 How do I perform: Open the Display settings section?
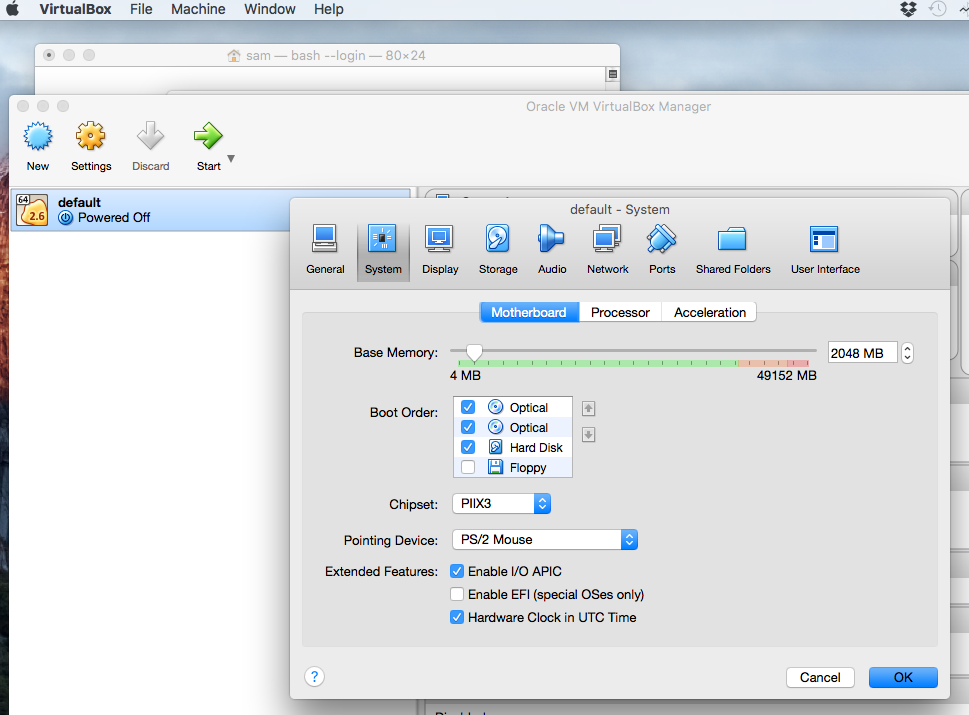click(440, 250)
